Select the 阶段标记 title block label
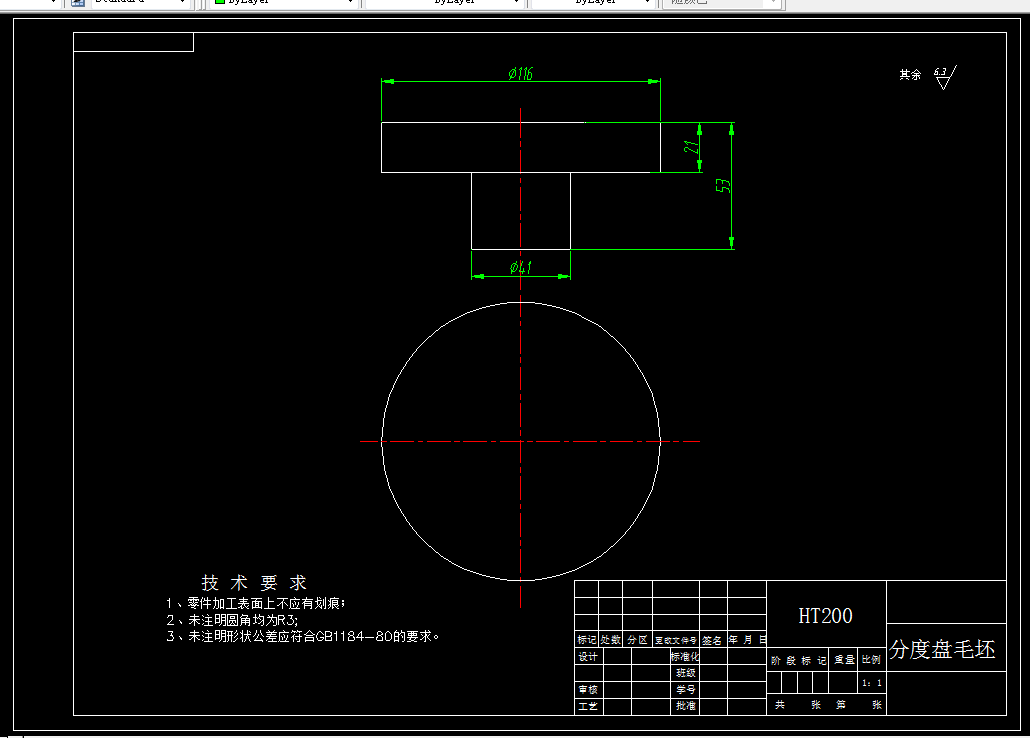The image size is (1030, 738). tap(798, 660)
